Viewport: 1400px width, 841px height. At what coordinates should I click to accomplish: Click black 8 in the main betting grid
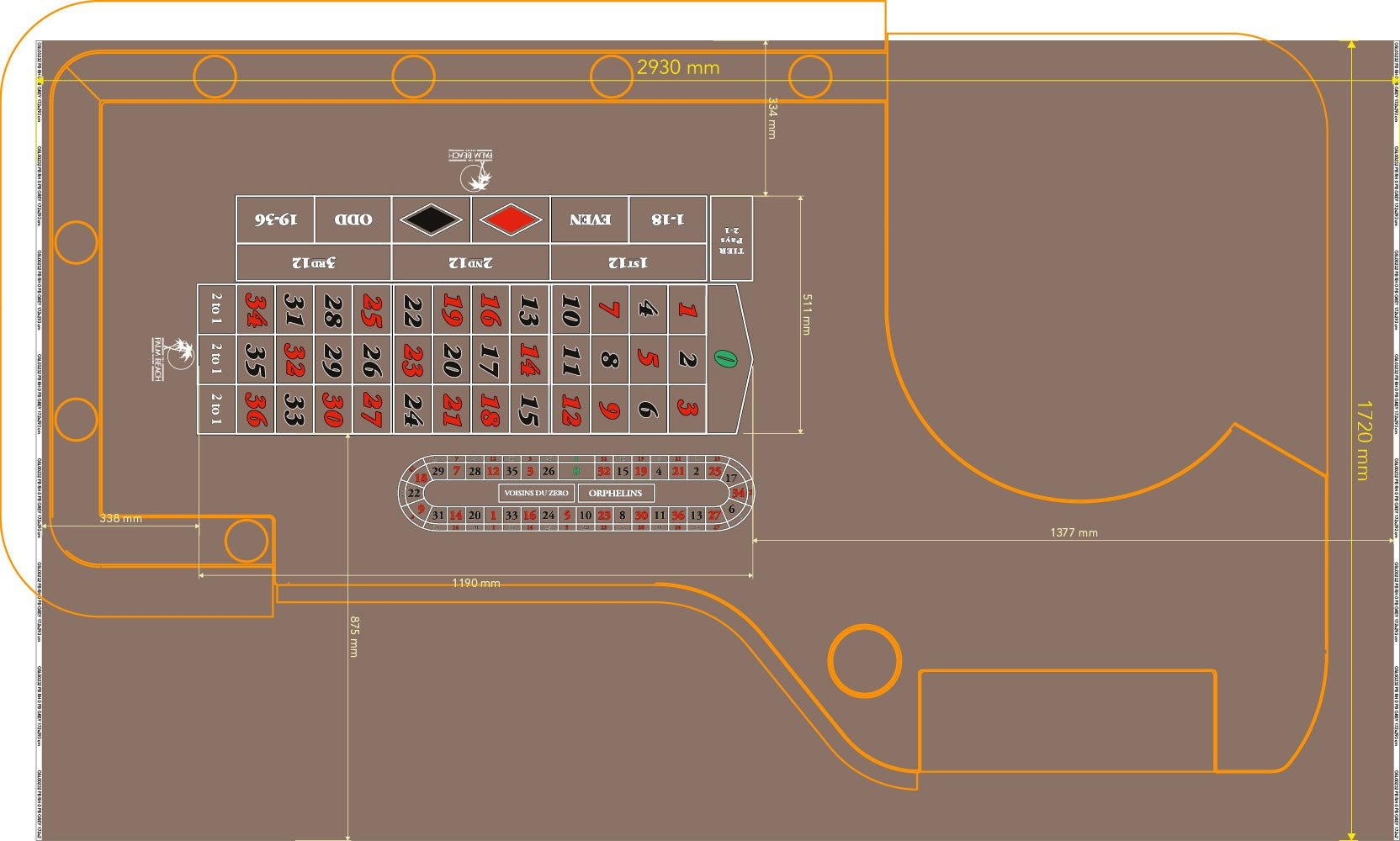(x=609, y=359)
